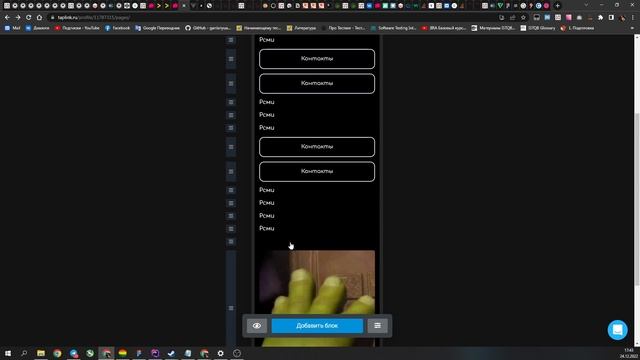Open the Google Переводчик bookmark
Screen dimensions: 640x360
pos(158,28)
